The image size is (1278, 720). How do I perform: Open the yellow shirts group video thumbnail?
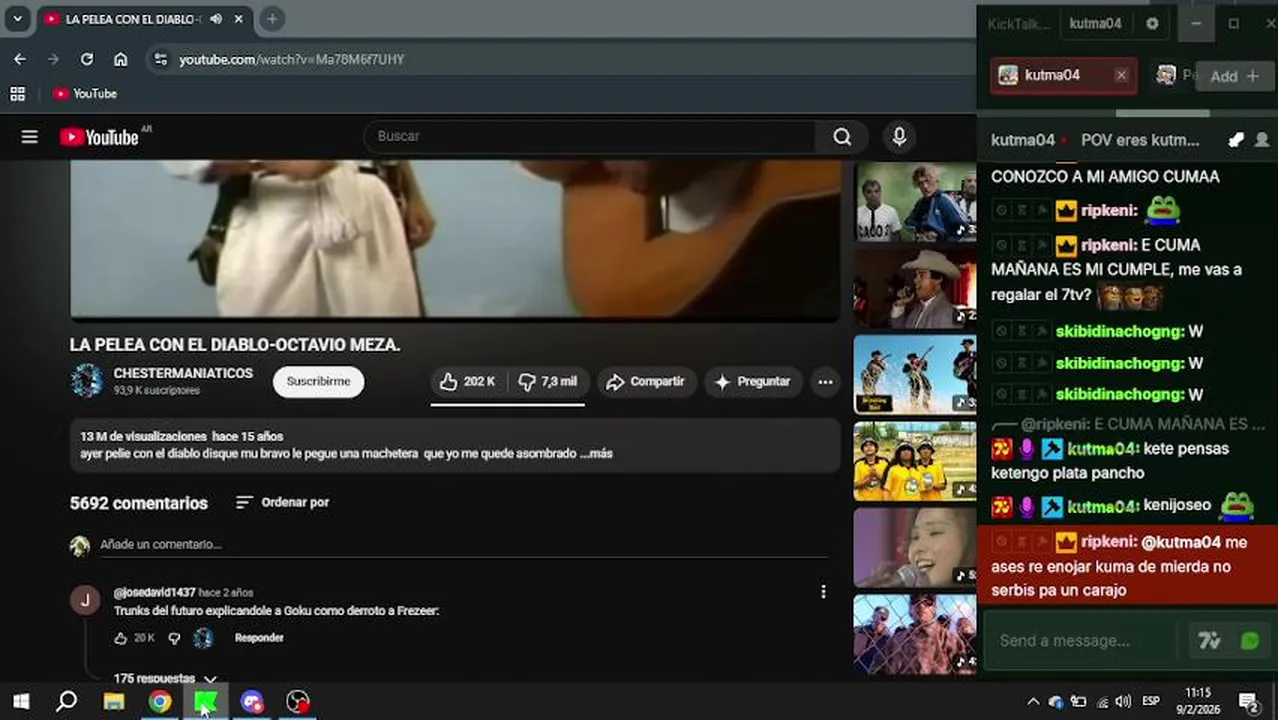click(x=915, y=461)
